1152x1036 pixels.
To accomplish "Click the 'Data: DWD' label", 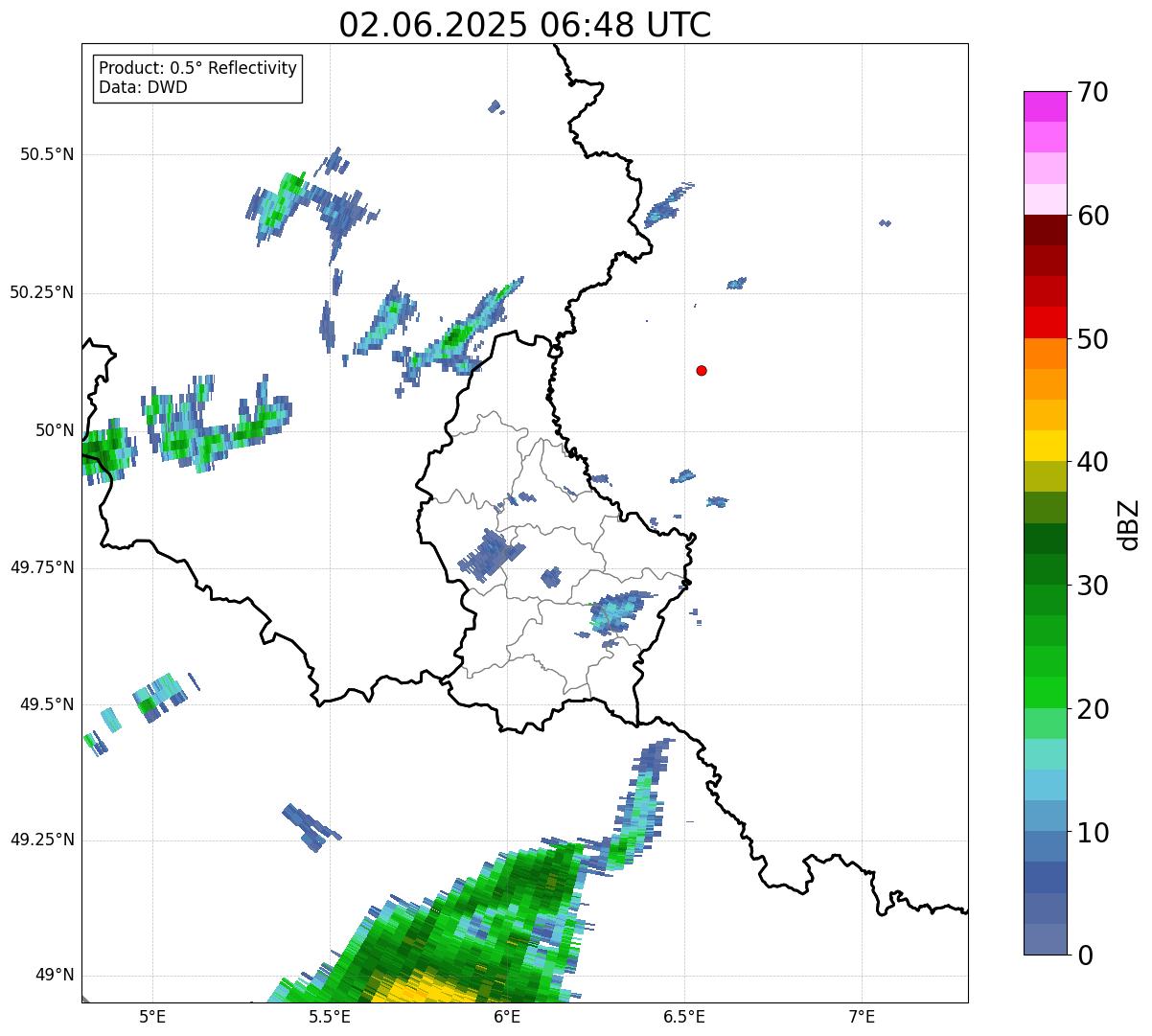I will pyautogui.click(x=143, y=87).
